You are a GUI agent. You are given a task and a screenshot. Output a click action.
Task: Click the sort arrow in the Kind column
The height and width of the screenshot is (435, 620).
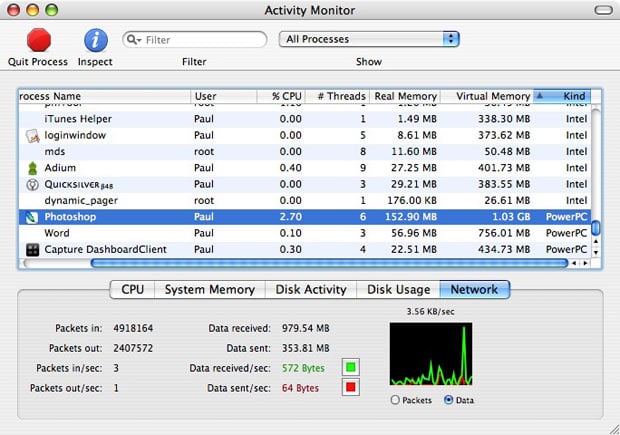pos(540,96)
